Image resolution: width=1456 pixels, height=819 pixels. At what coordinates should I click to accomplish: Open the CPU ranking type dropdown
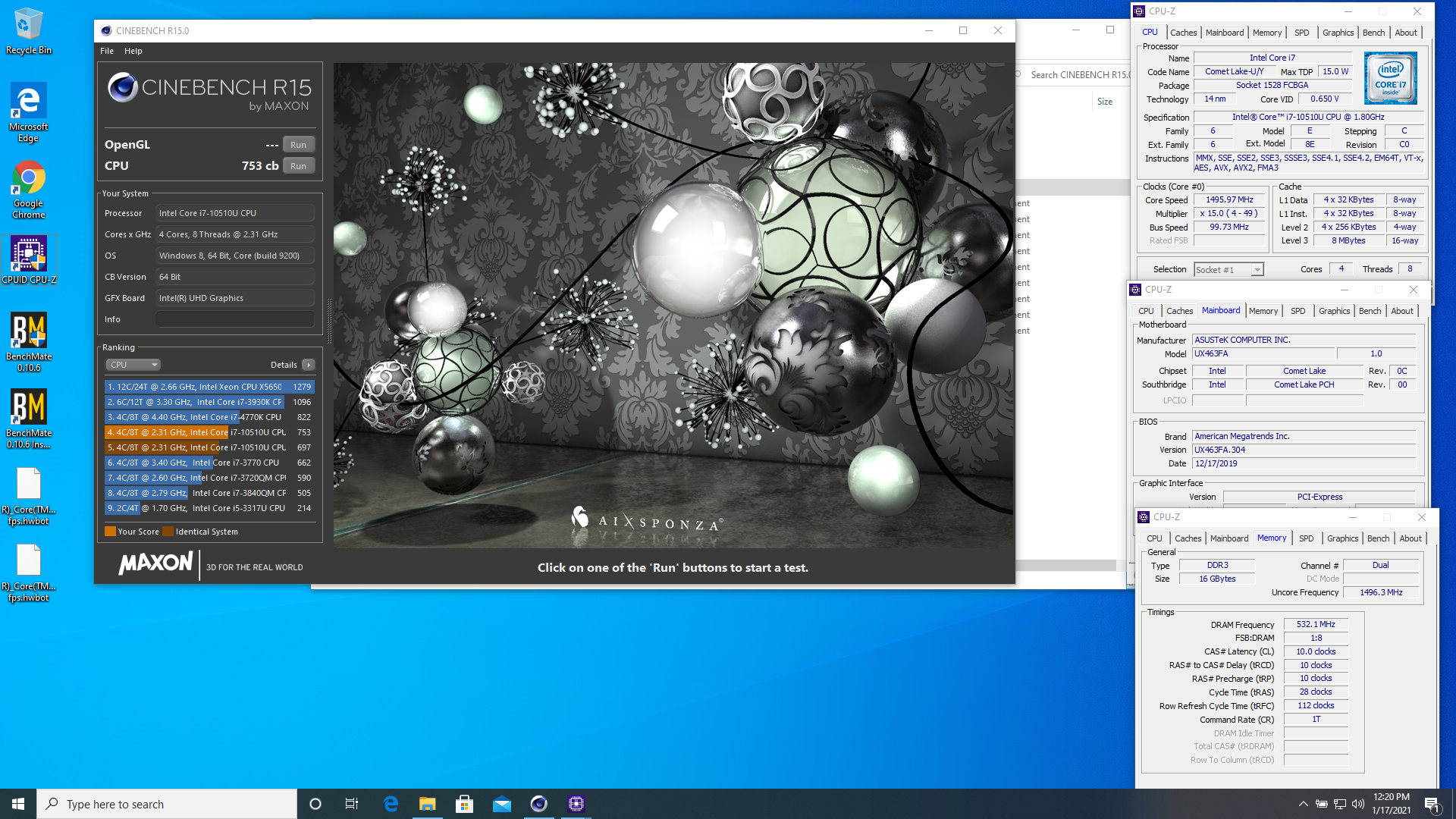(x=133, y=365)
